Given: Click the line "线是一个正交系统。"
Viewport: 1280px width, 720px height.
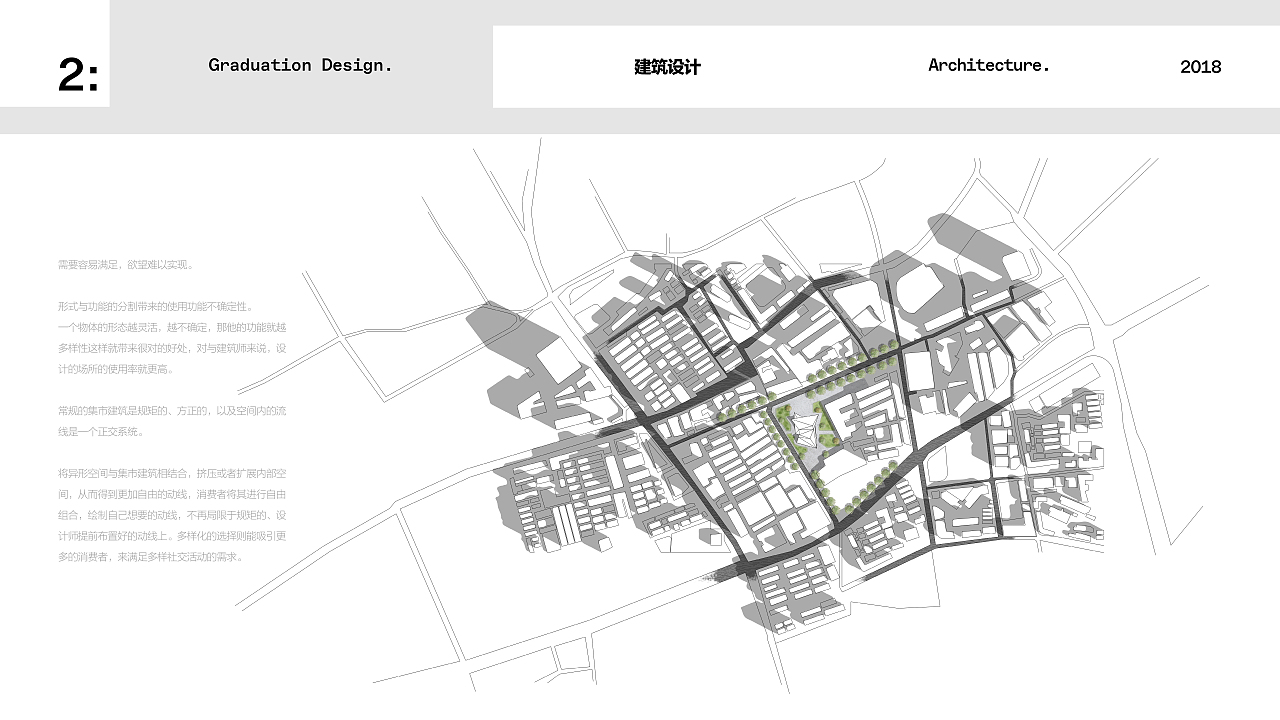Looking at the screenshot, I should 101,432.
